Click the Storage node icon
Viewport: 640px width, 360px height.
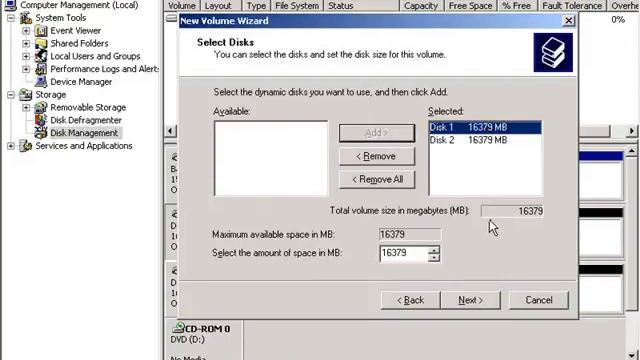26,95
